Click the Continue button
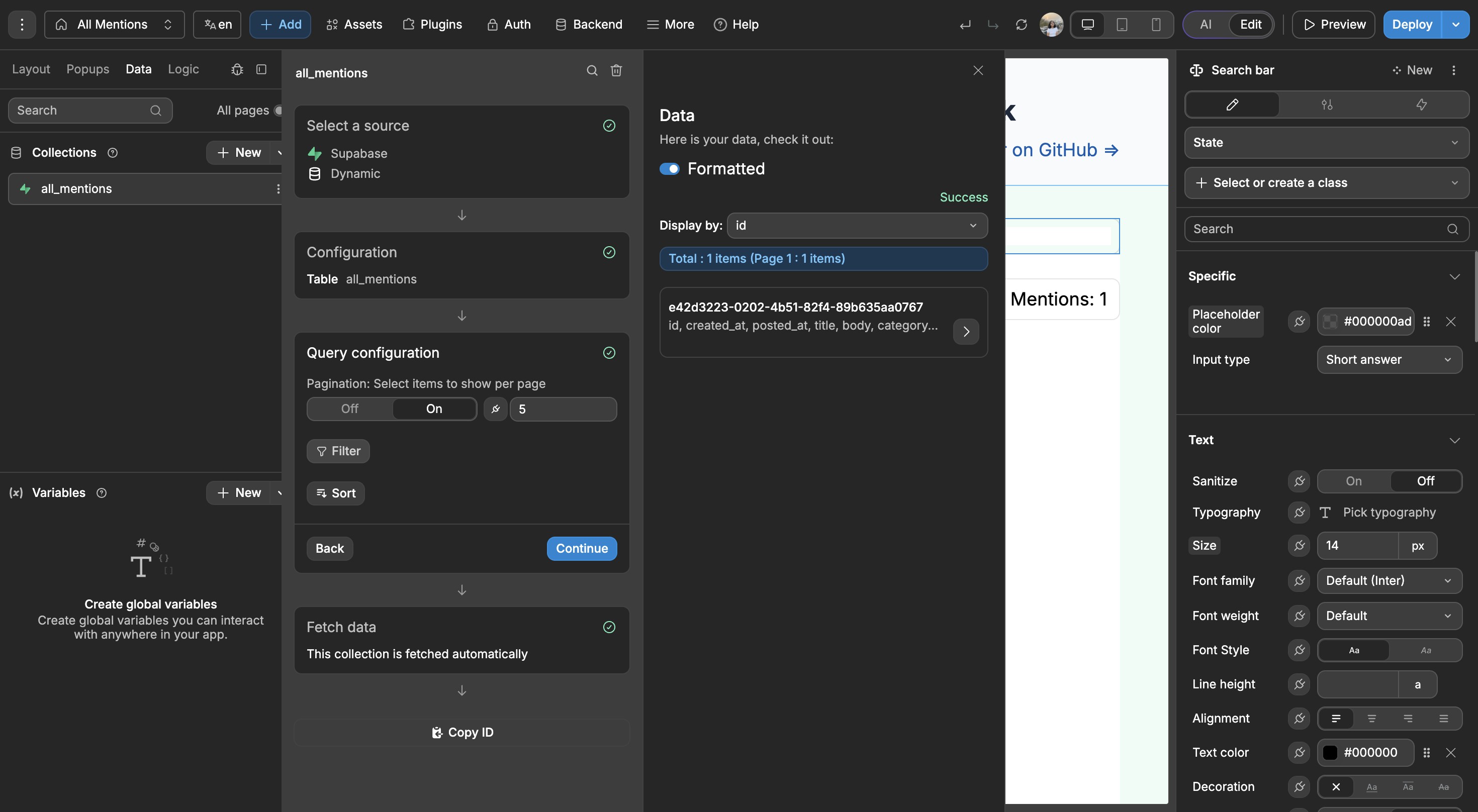The width and height of the screenshot is (1478, 812). pyautogui.click(x=581, y=548)
